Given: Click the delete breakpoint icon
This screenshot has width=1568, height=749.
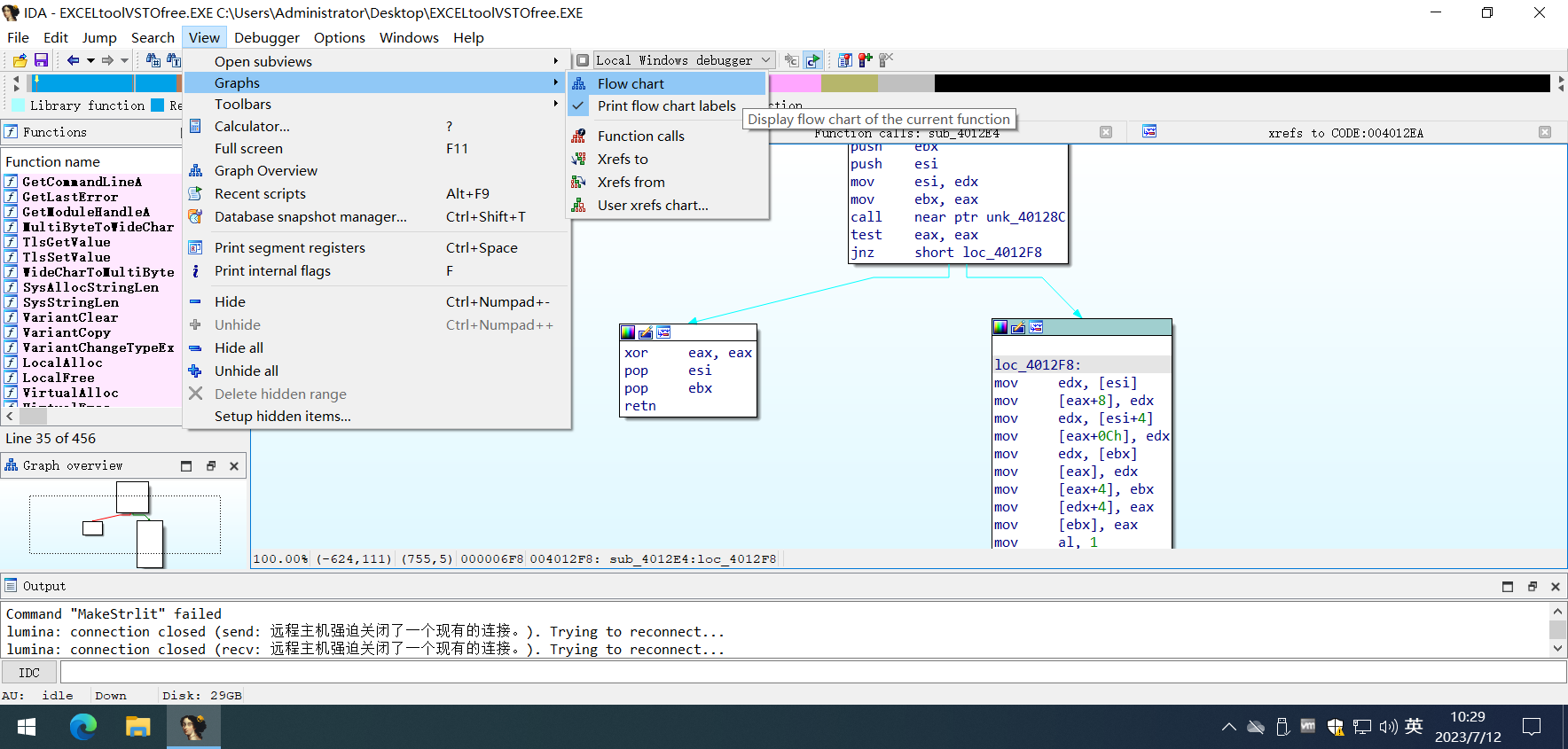Looking at the screenshot, I should pyautogui.click(x=885, y=60).
